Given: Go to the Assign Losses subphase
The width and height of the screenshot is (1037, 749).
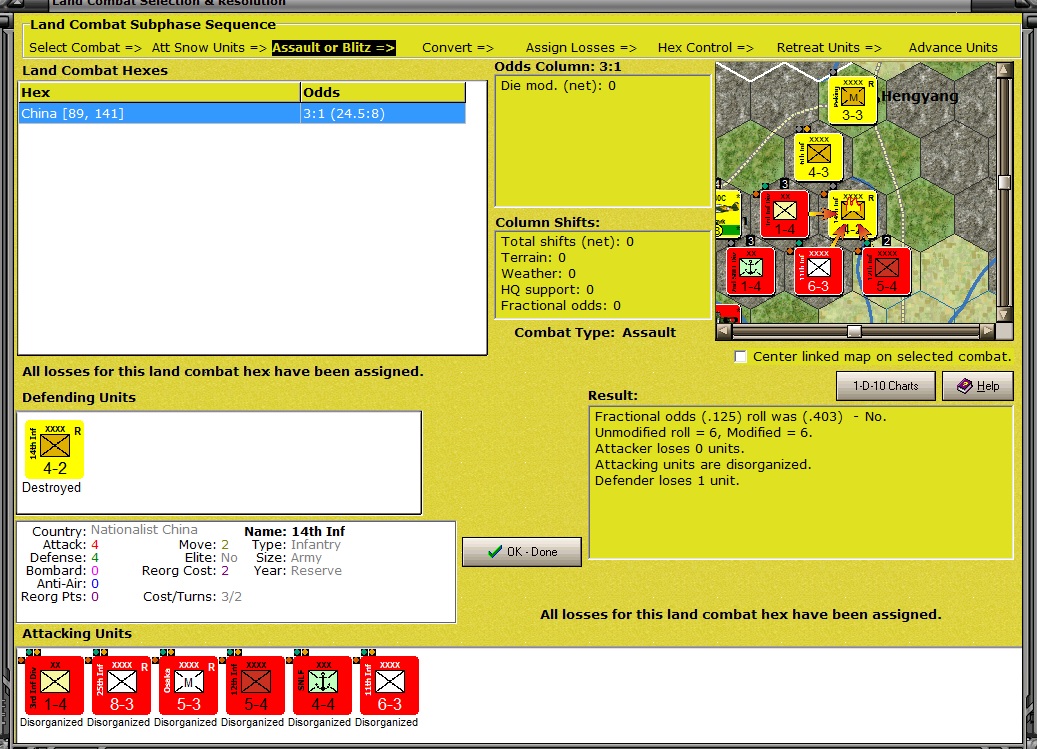Looking at the screenshot, I should click(x=581, y=48).
